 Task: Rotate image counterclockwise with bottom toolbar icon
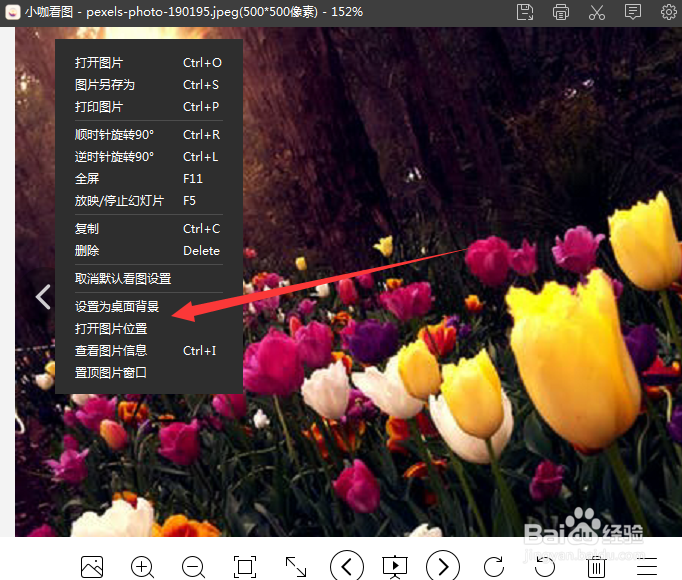point(545,567)
